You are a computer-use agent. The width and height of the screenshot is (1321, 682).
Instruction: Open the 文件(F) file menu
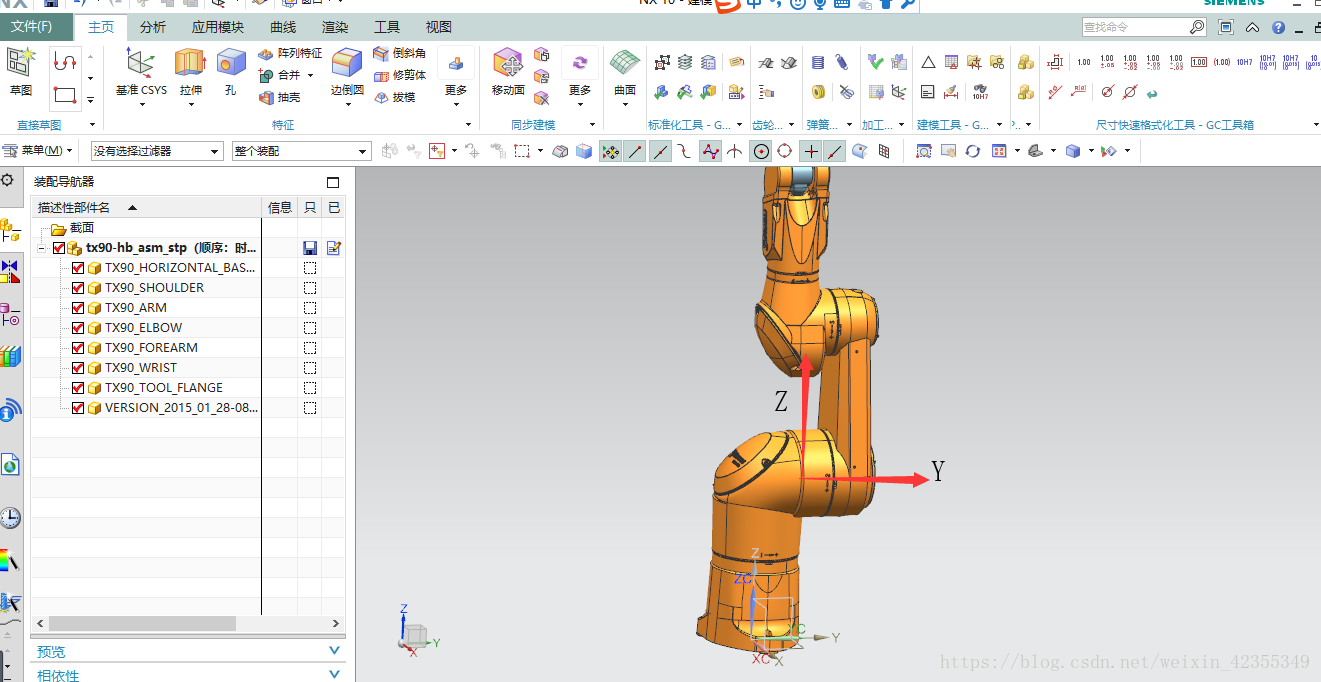[36, 27]
